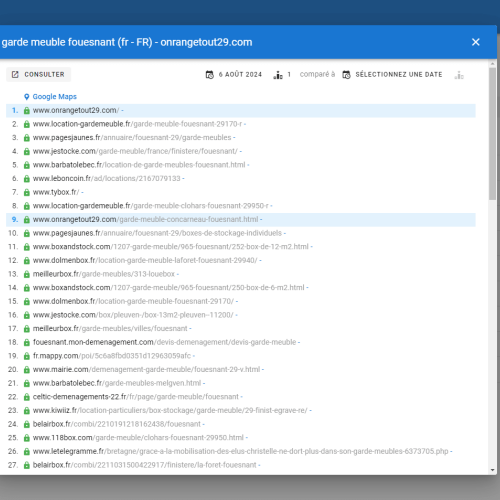This screenshot has width=500, height=500.
Task: Click the lock icon on row 12
Action: [x=27, y=261]
